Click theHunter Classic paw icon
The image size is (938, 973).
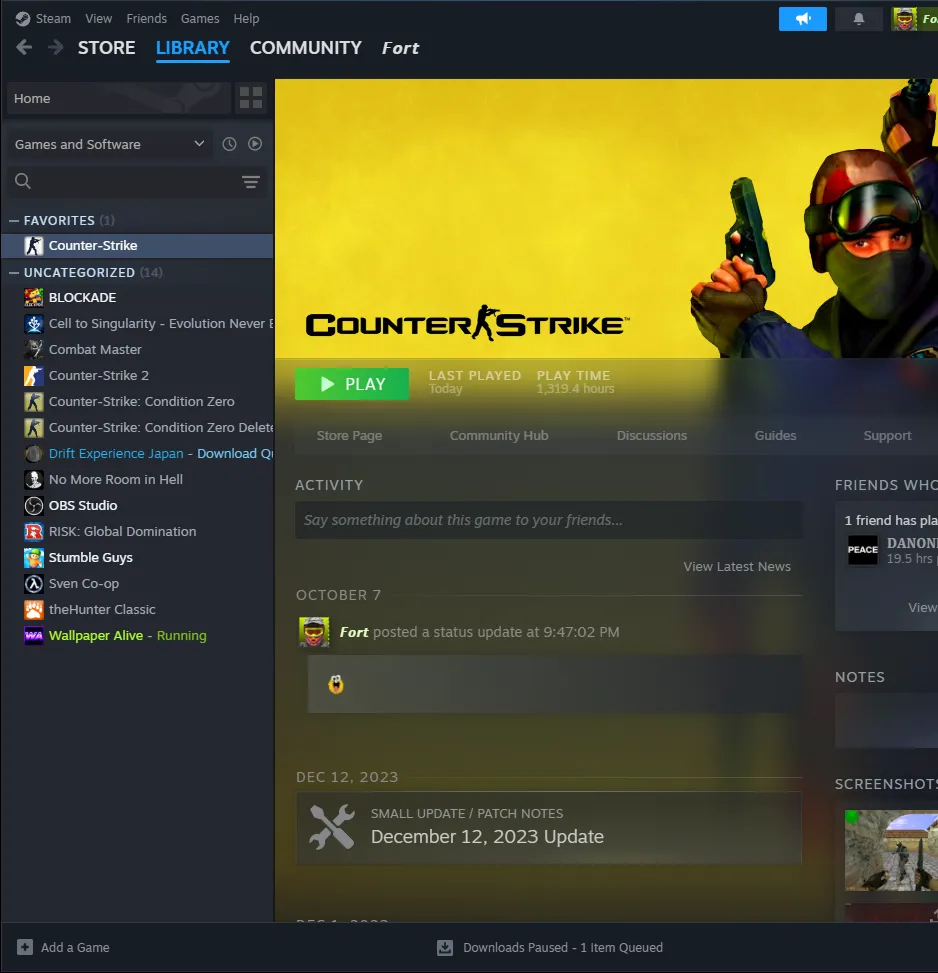coord(34,611)
